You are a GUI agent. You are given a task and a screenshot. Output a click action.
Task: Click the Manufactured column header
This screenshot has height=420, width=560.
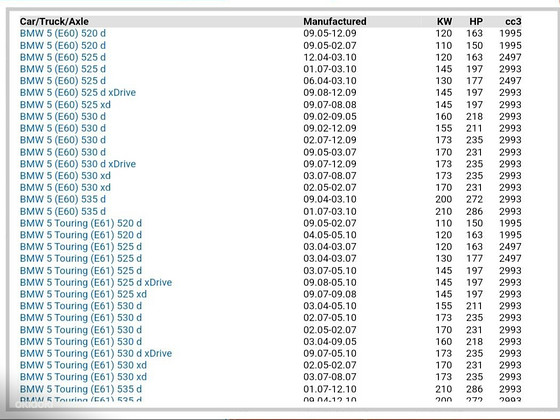335,21
